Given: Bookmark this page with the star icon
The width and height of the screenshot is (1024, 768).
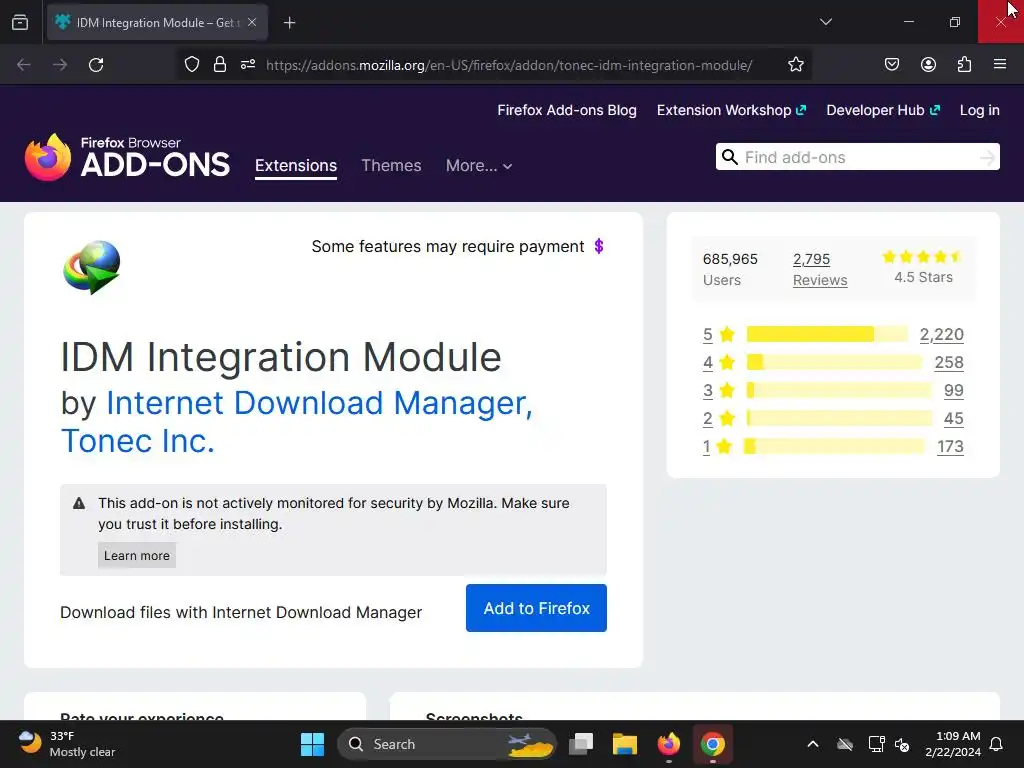Looking at the screenshot, I should tap(795, 65).
